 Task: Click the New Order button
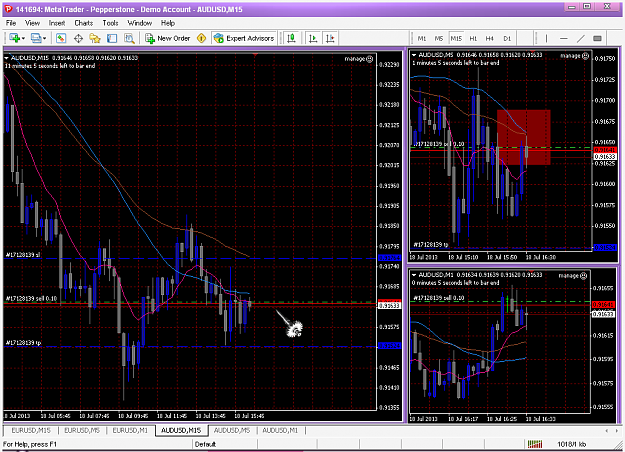coord(168,38)
